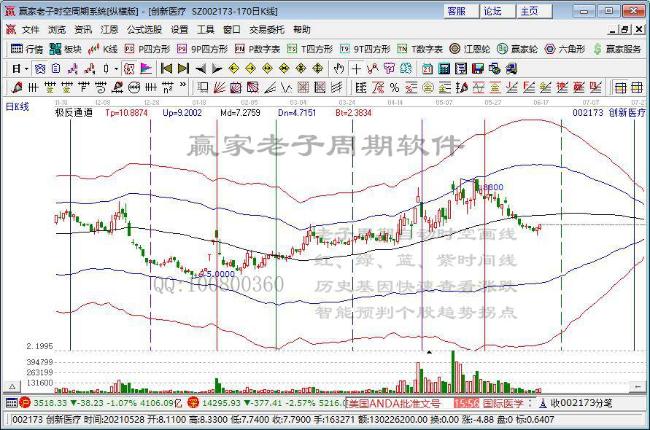Image resolution: width=650 pixels, height=430 pixels.
Task: Click the 客服 customer service button
Action: click(x=461, y=11)
